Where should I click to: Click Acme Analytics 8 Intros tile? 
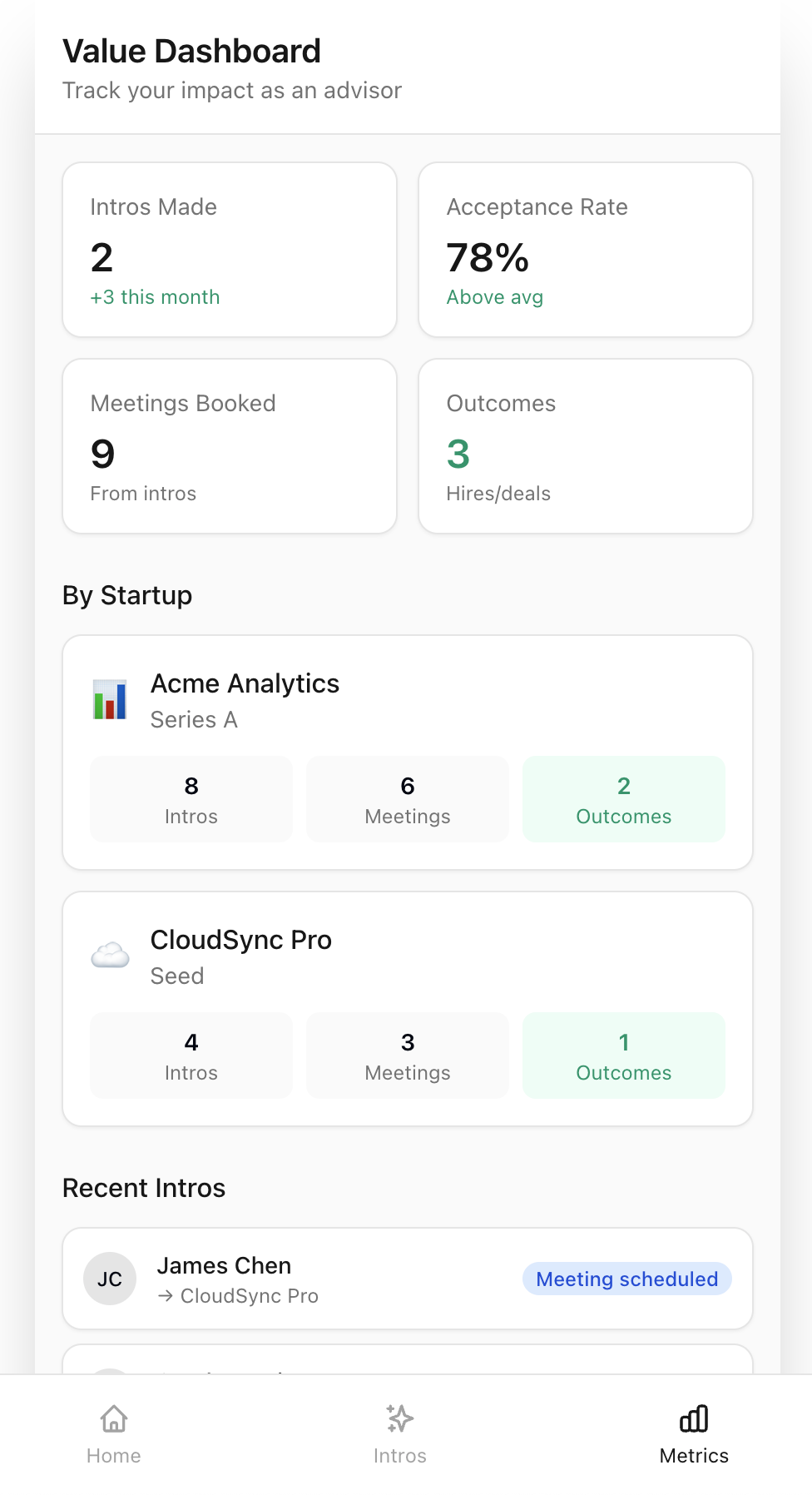coord(191,799)
